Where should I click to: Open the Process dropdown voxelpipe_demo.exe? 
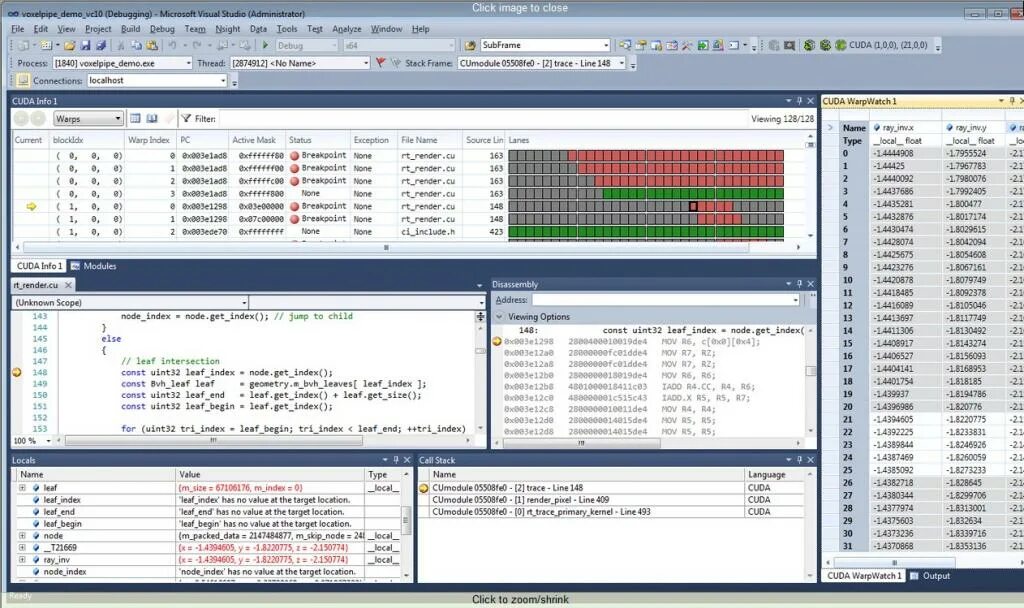(189, 63)
